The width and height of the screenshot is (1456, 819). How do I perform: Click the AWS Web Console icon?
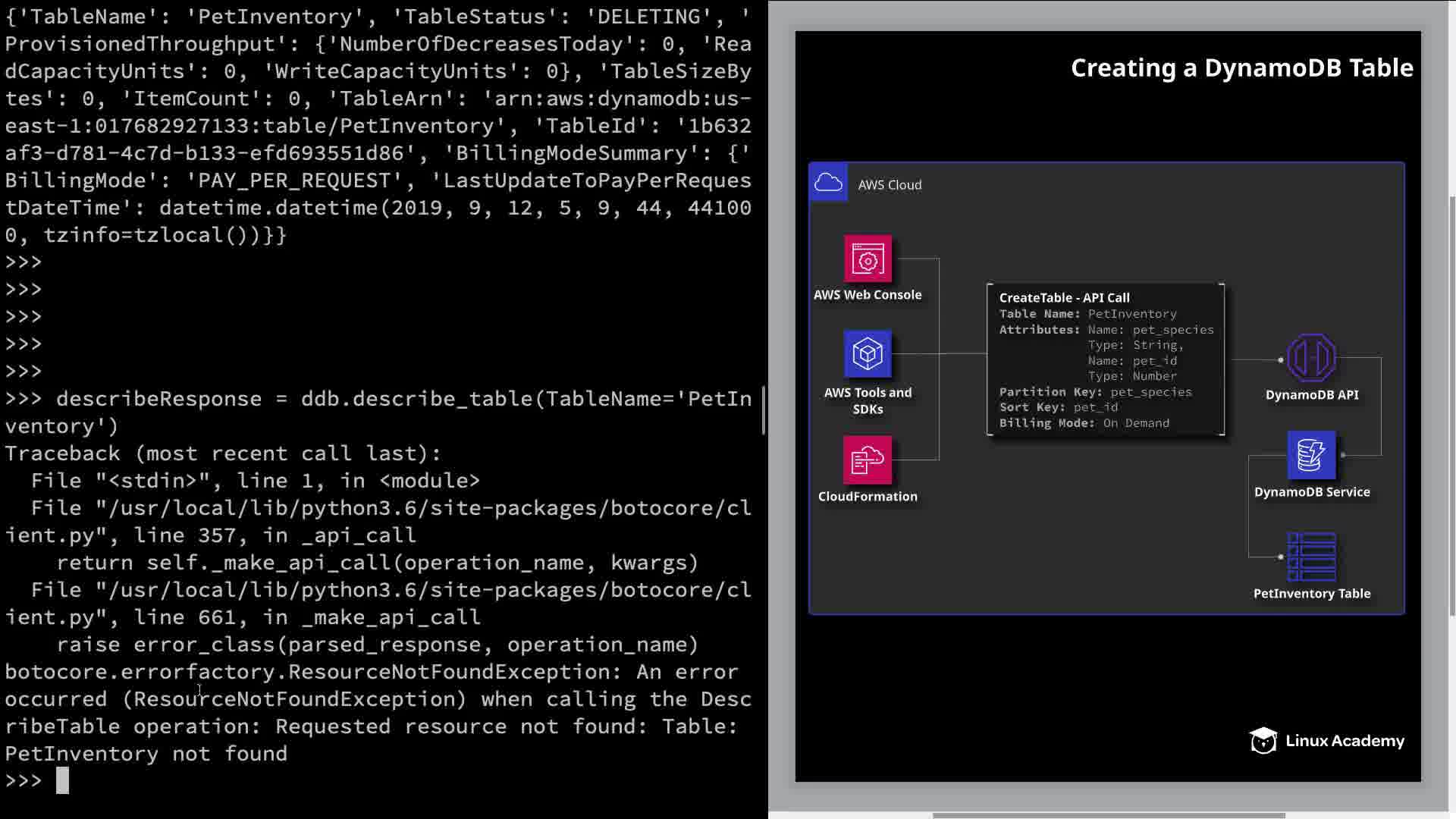pyautogui.click(x=868, y=259)
